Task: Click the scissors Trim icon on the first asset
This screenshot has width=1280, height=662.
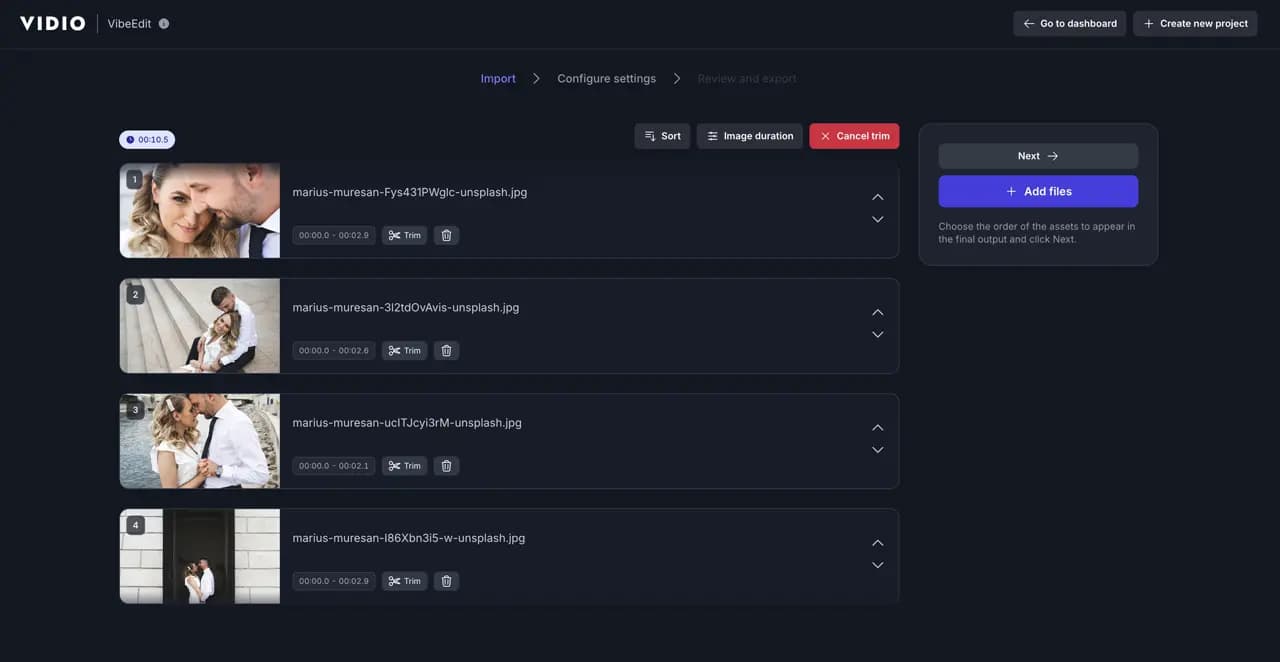Action: (x=395, y=235)
